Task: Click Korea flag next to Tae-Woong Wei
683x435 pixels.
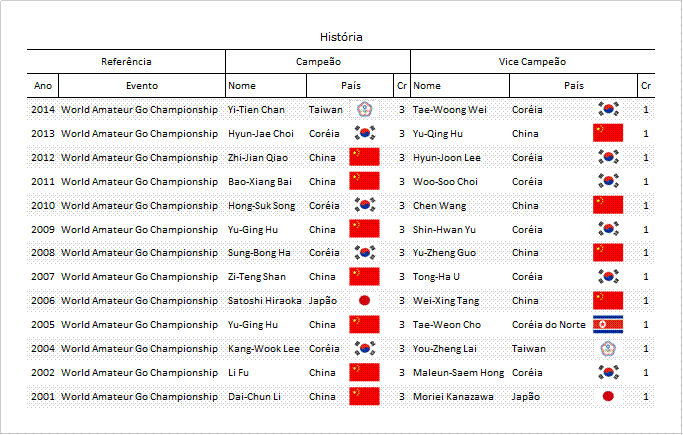Action: coord(608,109)
